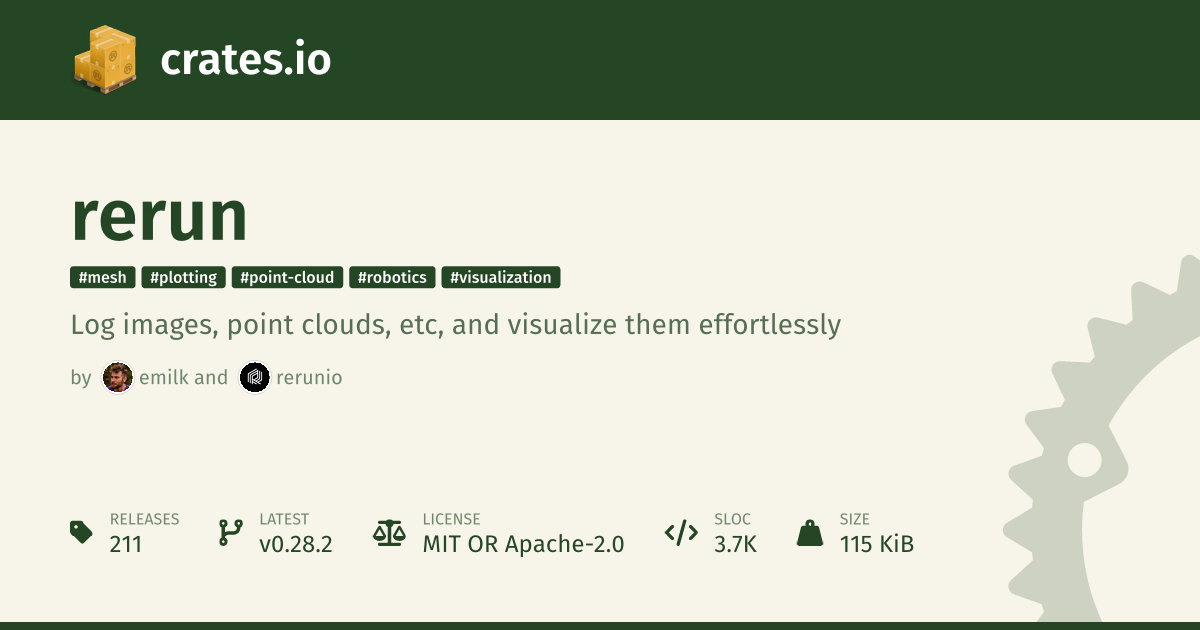
Task: Open the #point-cloud keyword tag
Action: [x=287, y=277]
